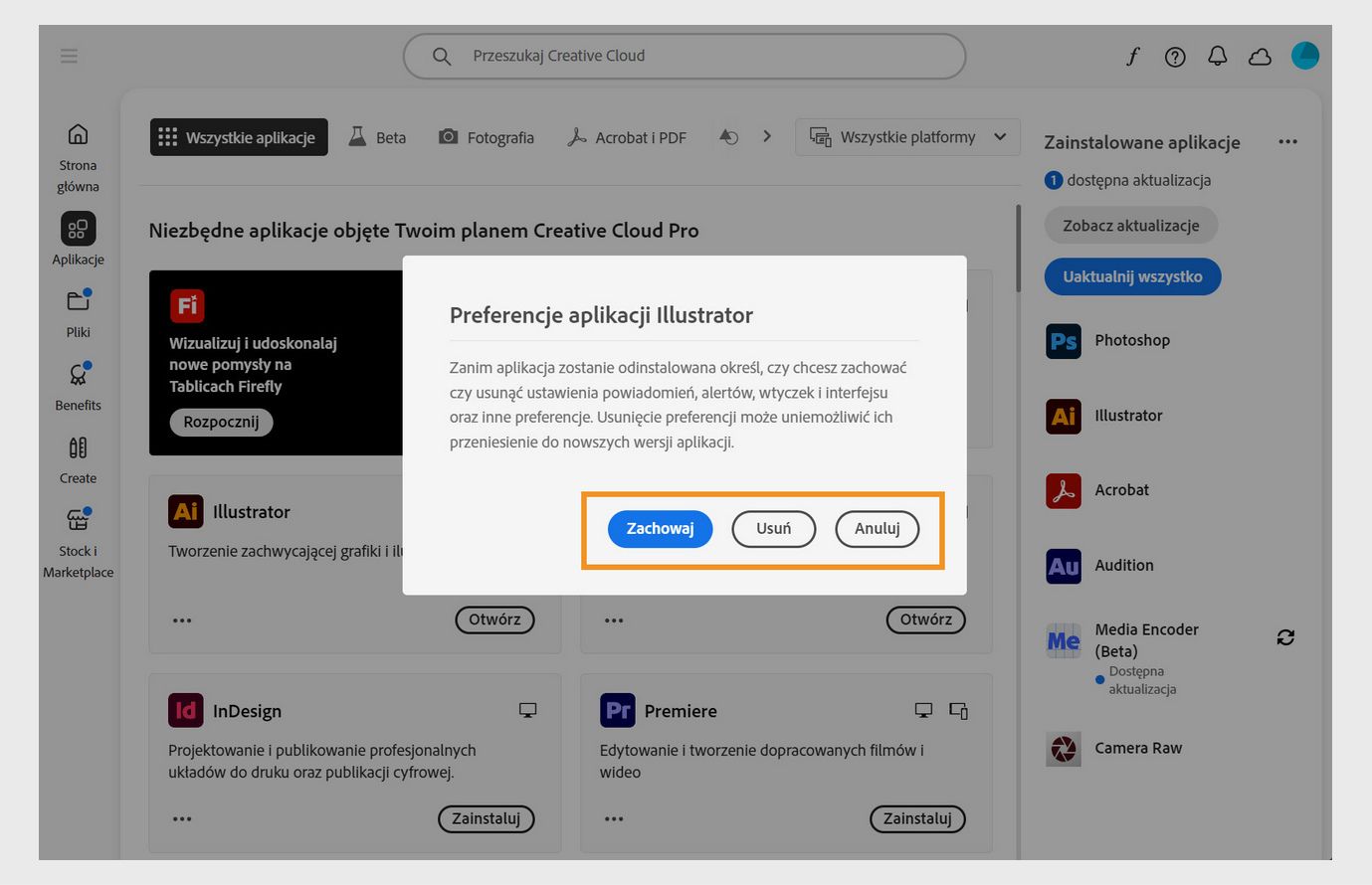The width and height of the screenshot is (1372, 885).
Task: Click Zobacz aktualizacje button
Action: point(1131,226)
